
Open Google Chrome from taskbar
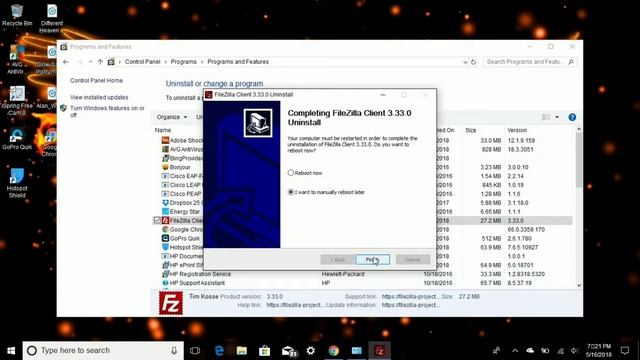(x=334, y=351)
